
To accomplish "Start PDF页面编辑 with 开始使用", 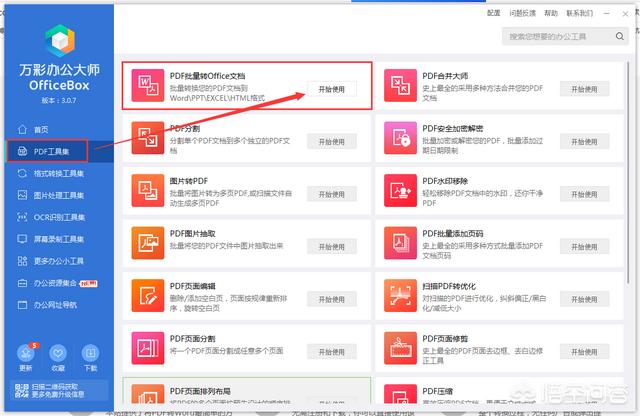I will pyautogui.click(x=331, y=299).
